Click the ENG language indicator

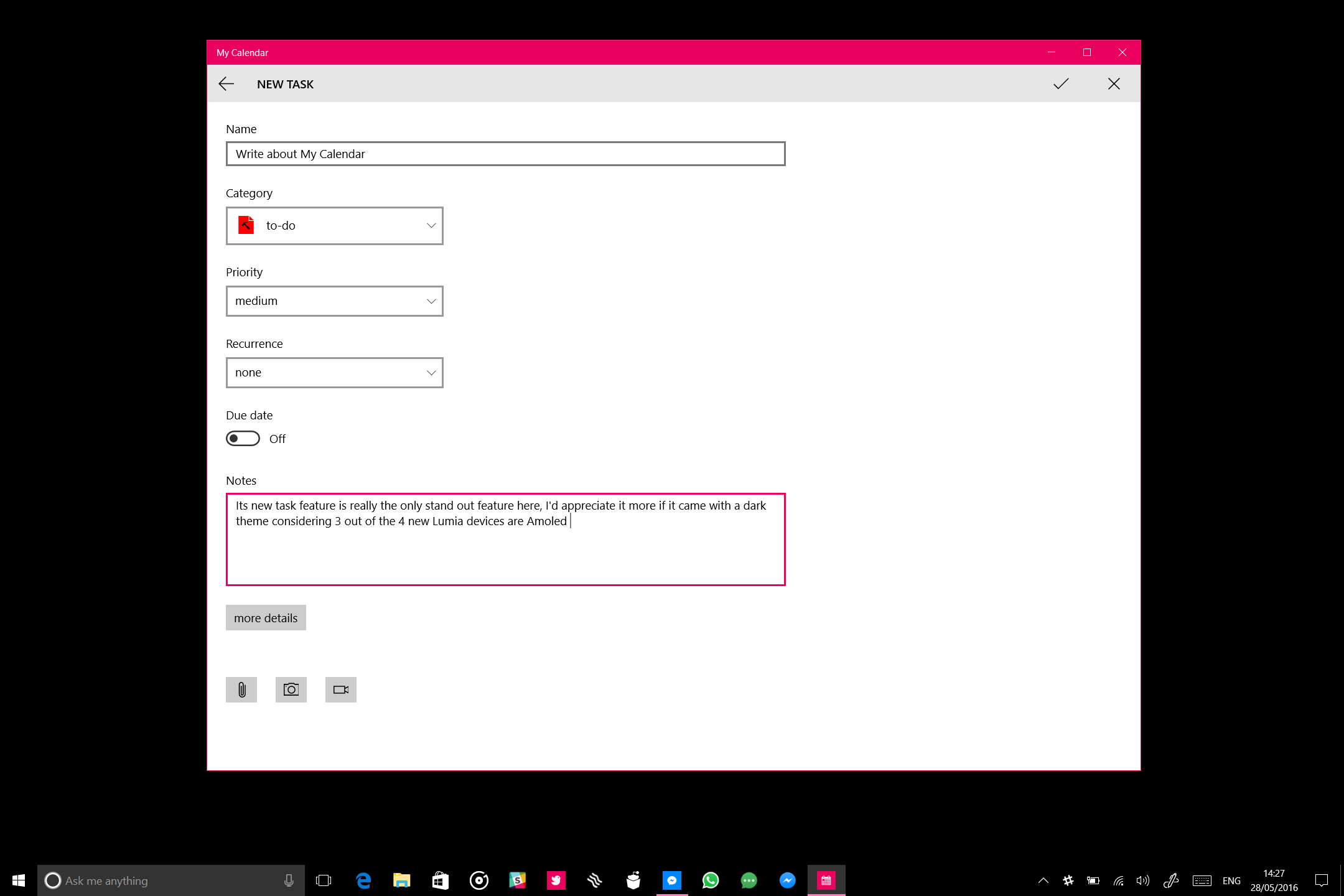point(1231,880)
